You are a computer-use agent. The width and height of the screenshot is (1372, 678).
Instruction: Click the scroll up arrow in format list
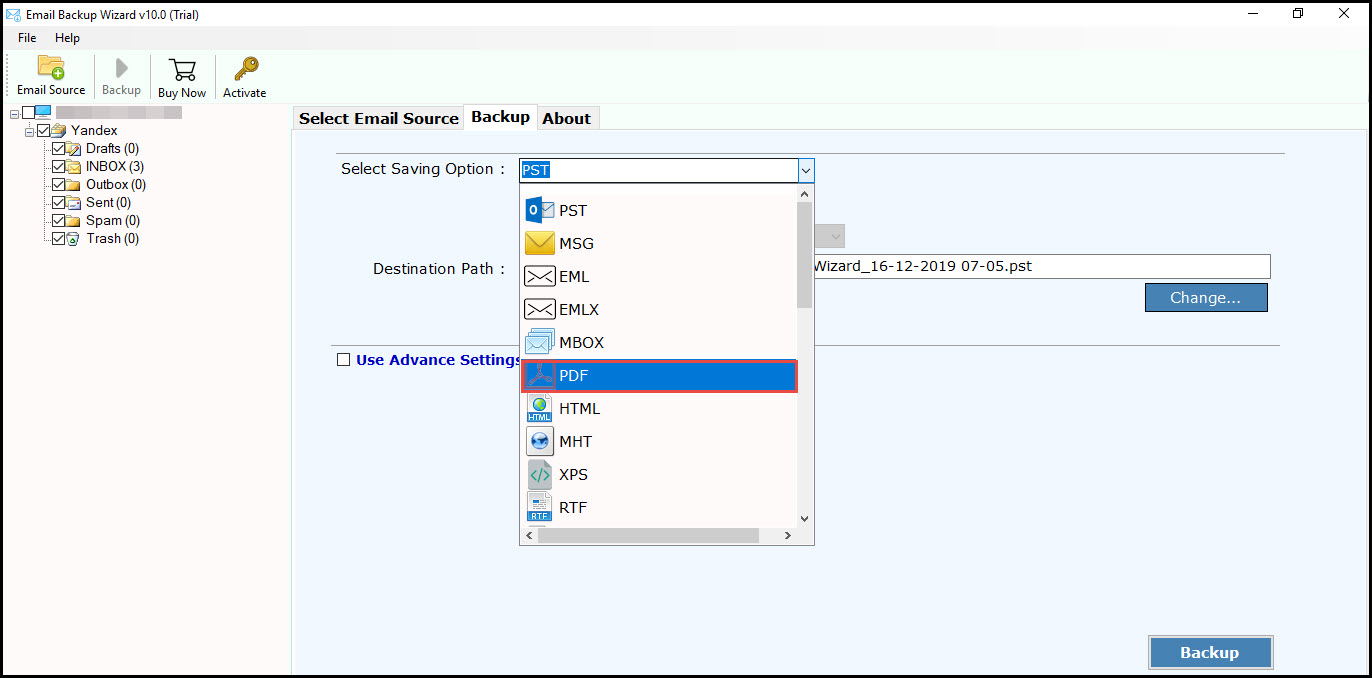click(x=804, y=192)
